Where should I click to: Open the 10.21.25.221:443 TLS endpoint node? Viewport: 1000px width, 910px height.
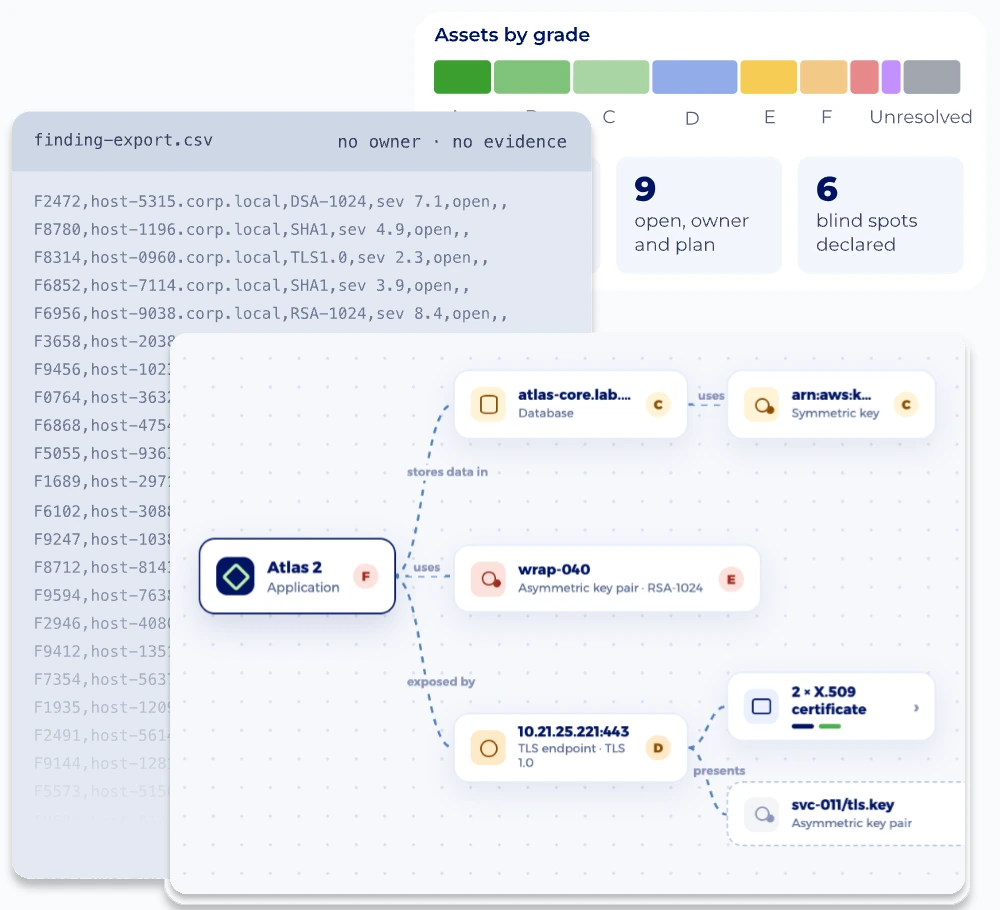click(570, 747)
